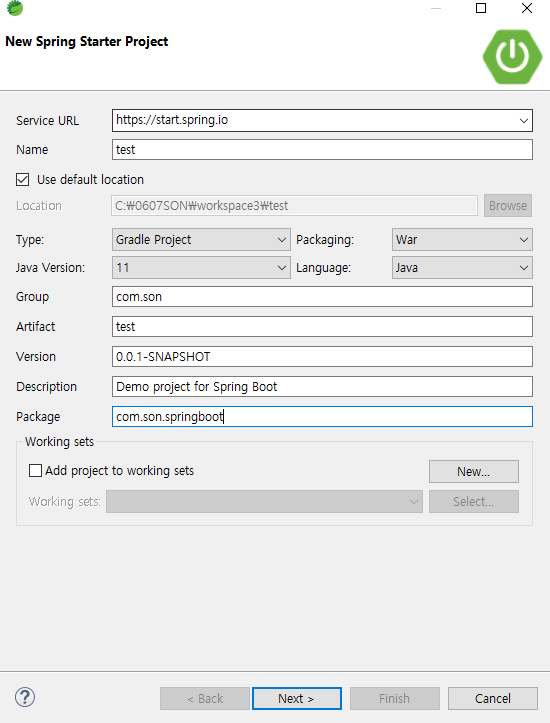The width and height of the screenshot is (550, 723).
Task: Click into the Group field
Action: 322,296
